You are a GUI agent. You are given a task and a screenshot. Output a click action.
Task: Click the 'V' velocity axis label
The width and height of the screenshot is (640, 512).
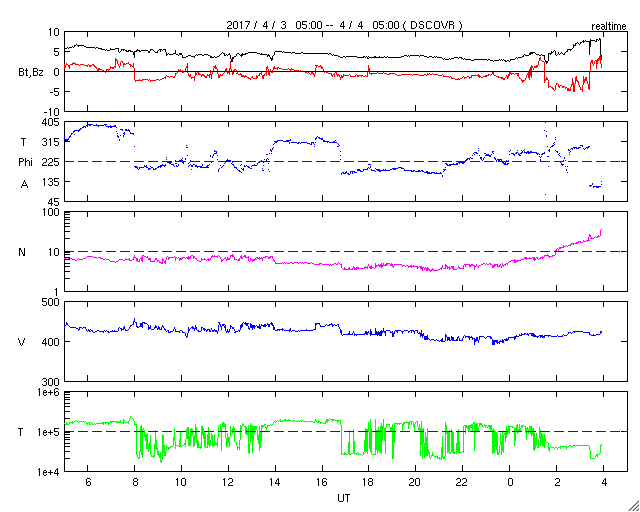[22, 342]
